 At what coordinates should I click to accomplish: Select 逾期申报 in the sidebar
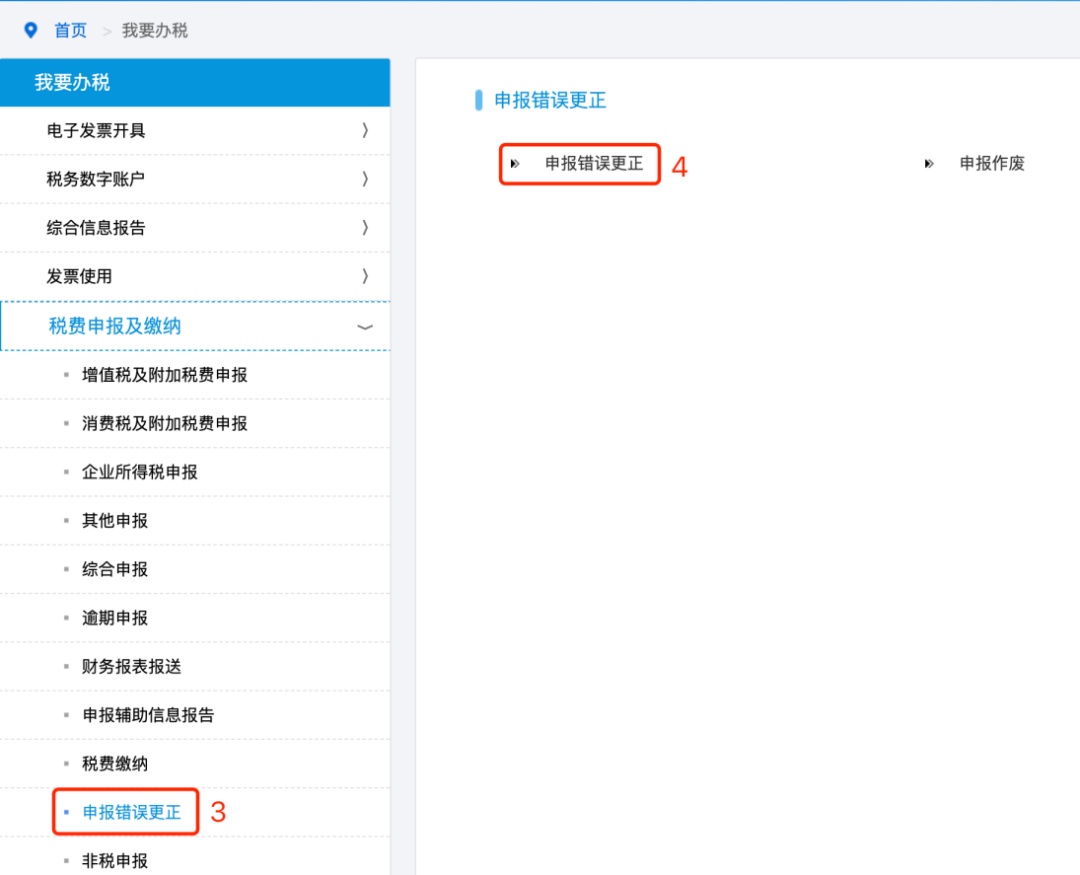[x=116, y=617]
